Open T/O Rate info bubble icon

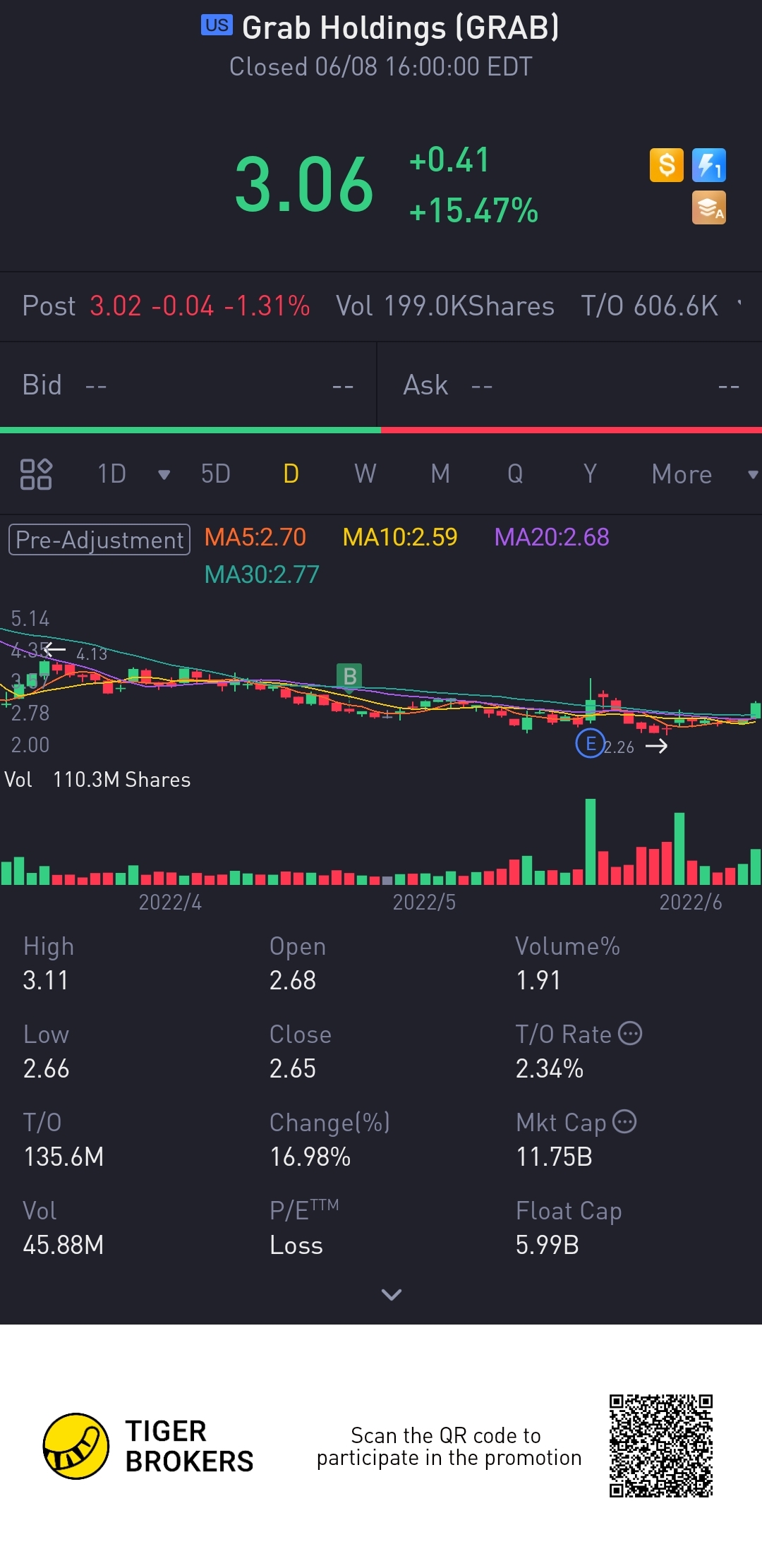(x=630, y=1033)
